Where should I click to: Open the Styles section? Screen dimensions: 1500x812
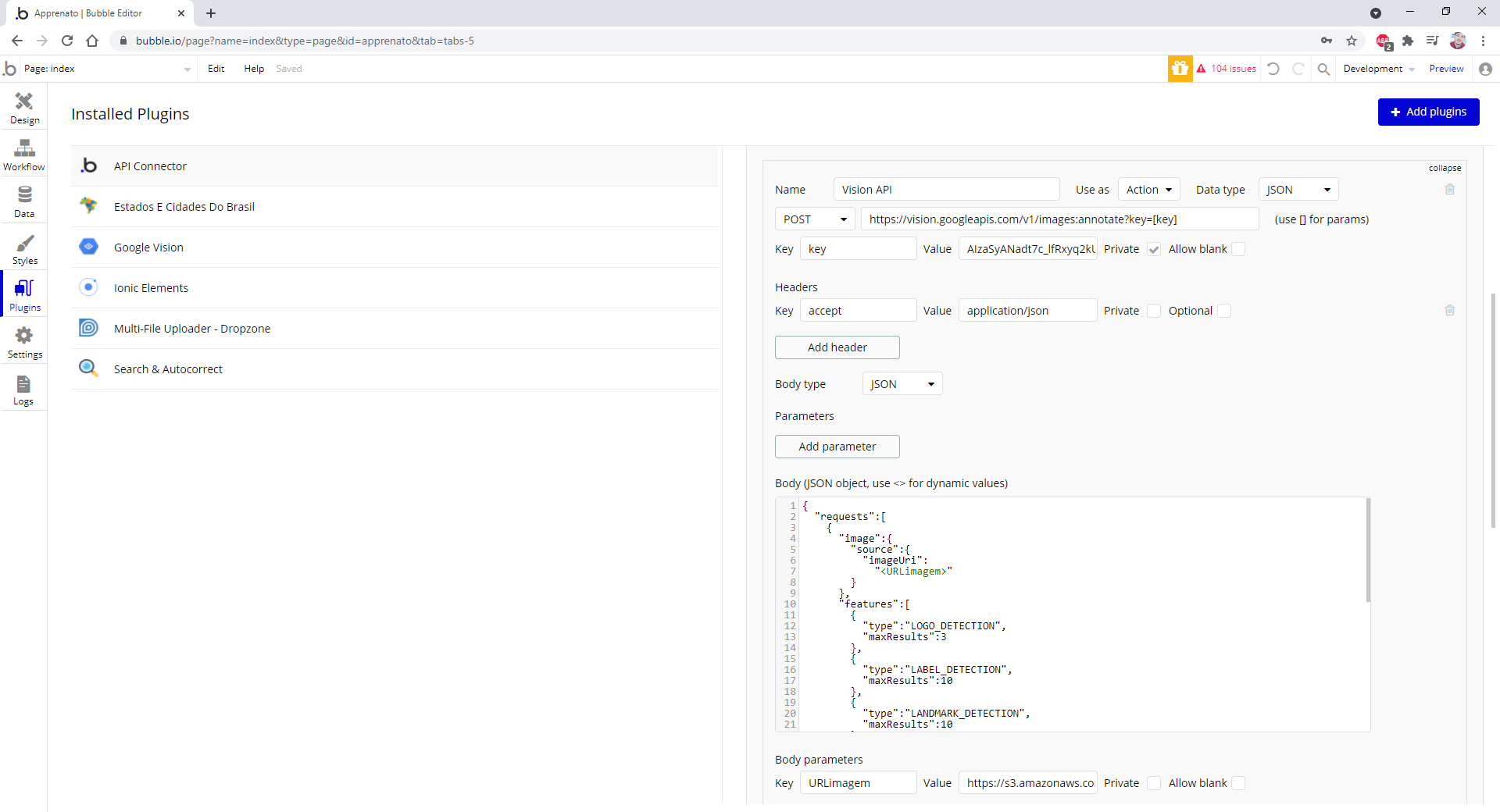[24, 249]
